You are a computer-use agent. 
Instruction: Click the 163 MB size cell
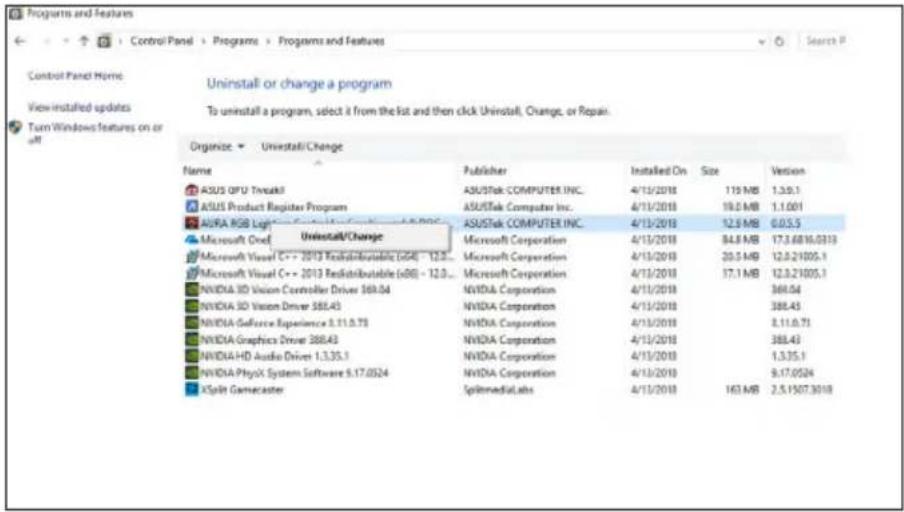[743, 390]
